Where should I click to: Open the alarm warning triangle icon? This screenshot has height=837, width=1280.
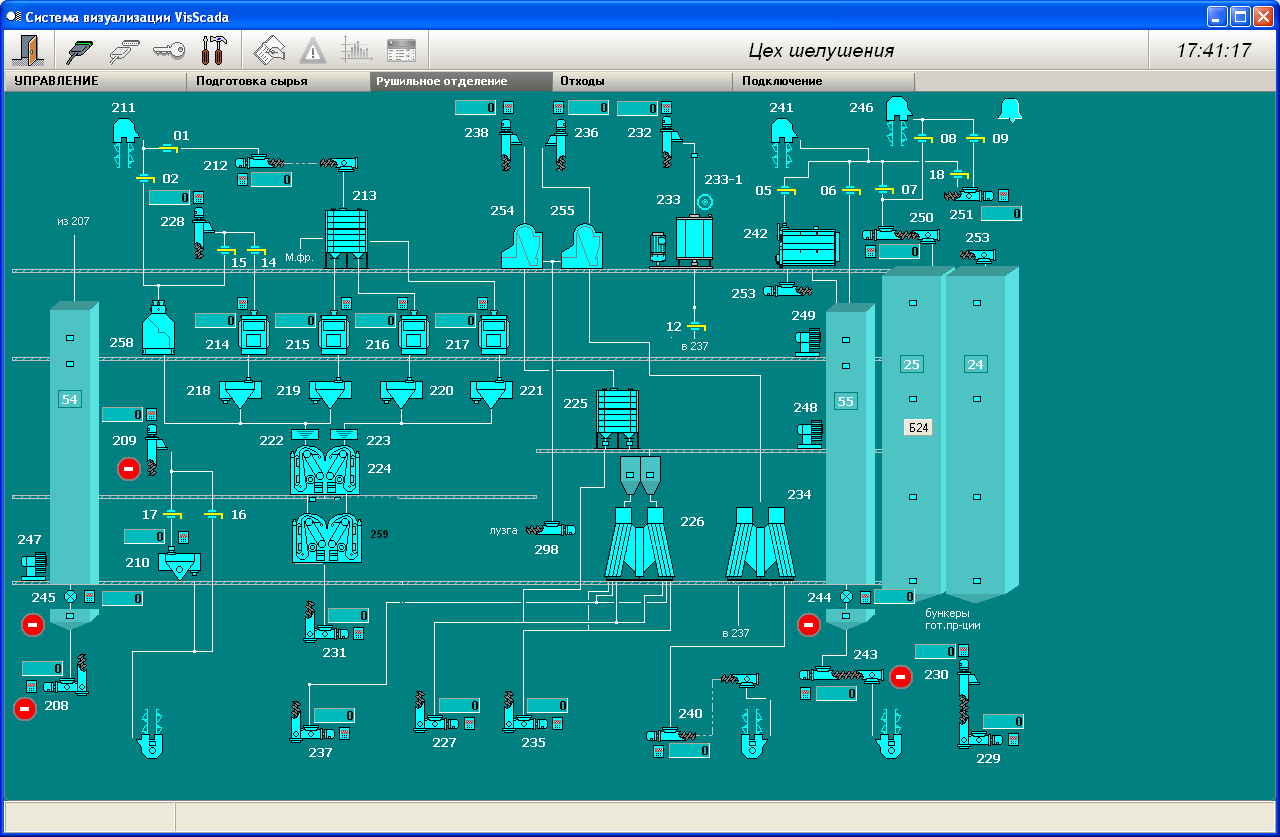(313, 50)
